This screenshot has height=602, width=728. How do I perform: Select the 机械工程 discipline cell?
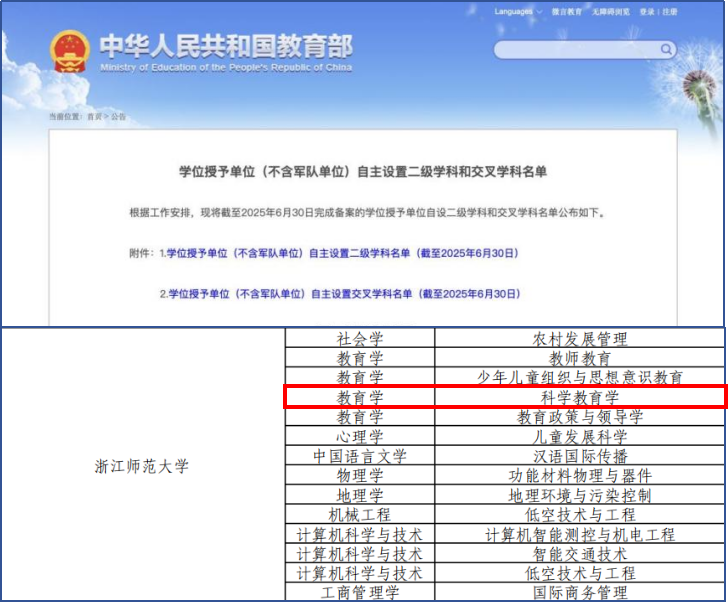click(359, 514)
